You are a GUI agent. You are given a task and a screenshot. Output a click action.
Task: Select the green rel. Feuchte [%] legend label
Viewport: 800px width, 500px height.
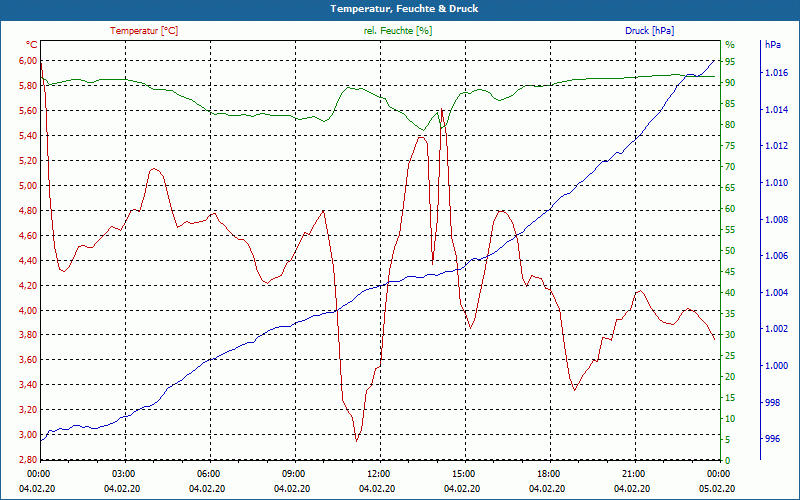pos(398,31)
